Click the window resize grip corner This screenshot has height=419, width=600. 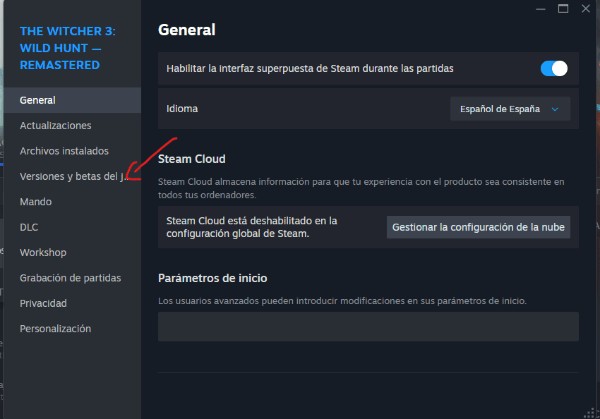[x=590, y=413]
